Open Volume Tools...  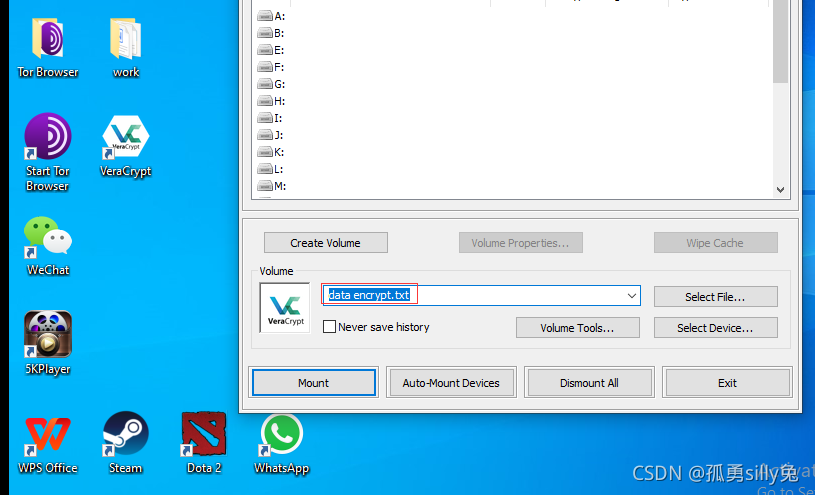[x=577, y=328]
